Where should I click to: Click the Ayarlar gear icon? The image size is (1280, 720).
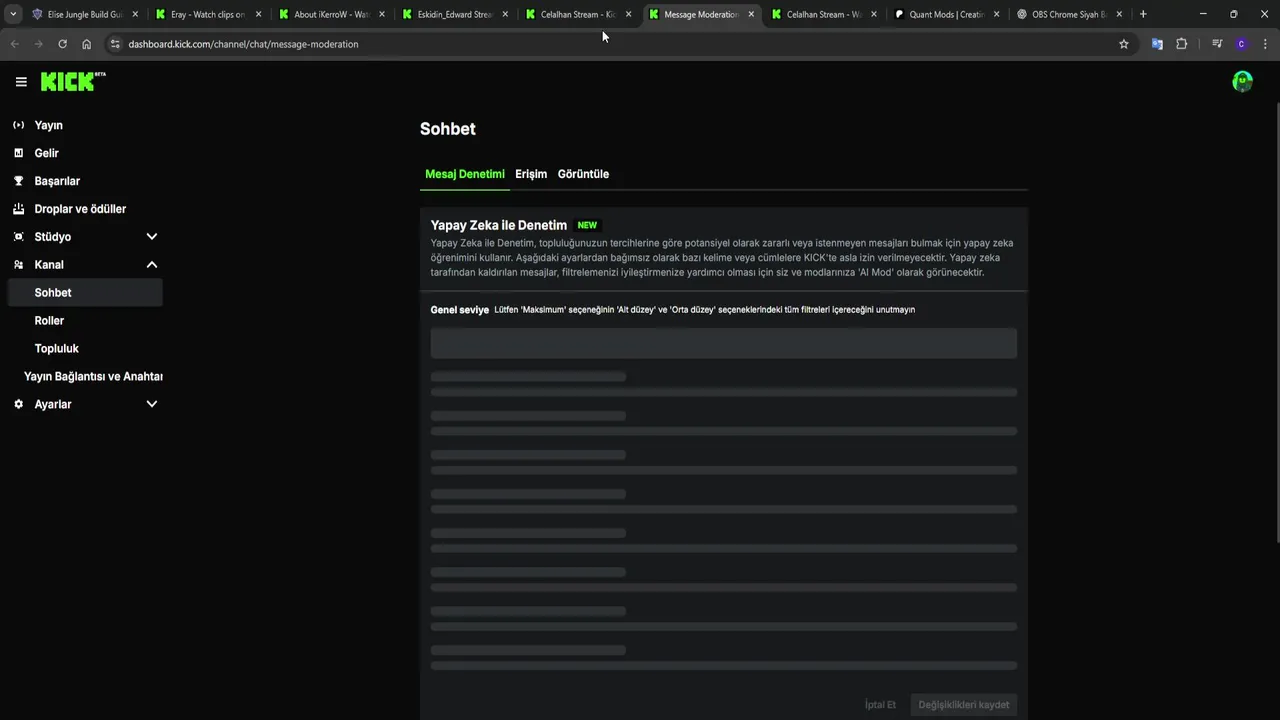click(18, 404)
